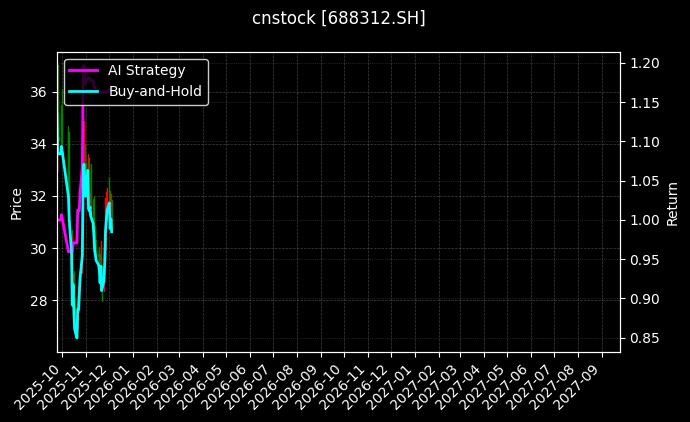Click the lowest trough of the cyan Buy-and-Hold line
The width and height of the screenshot is (690, 422).
(x=76, y=337)
